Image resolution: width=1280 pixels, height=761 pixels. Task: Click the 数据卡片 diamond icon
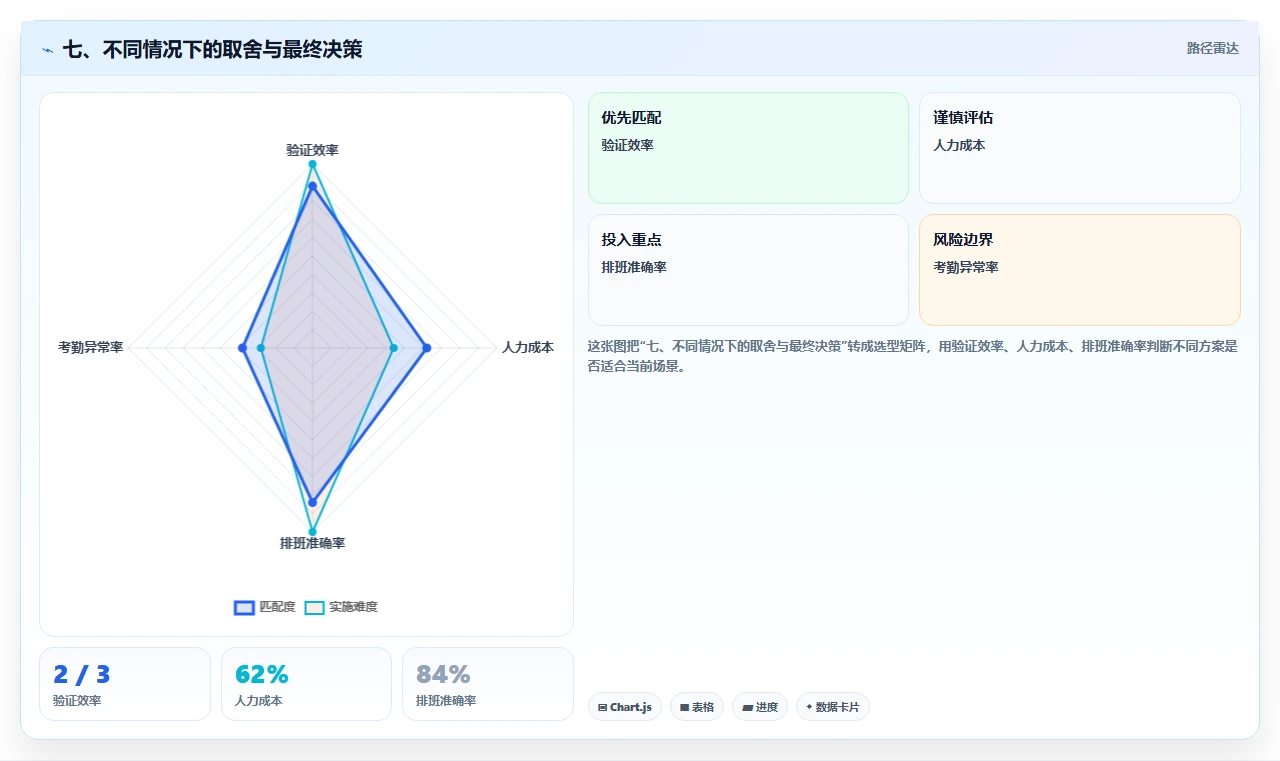coord(809,707)
